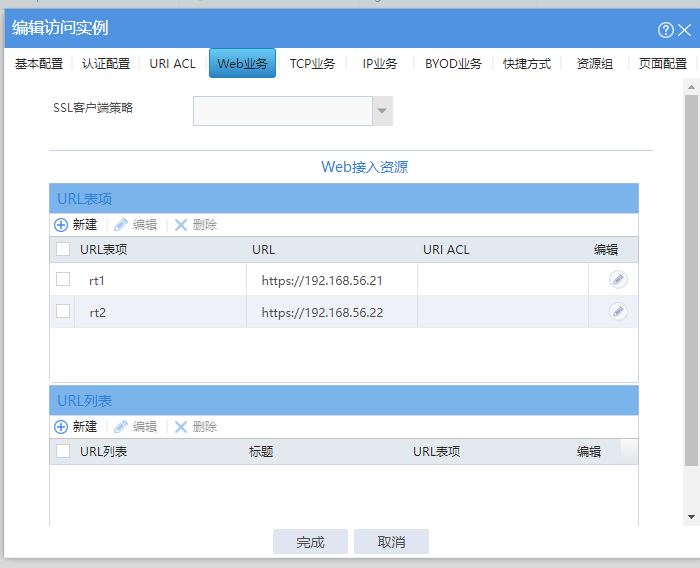Click the rt1 name cell
The height and width of the screenshot is (568, 700).
pos(160,280)
